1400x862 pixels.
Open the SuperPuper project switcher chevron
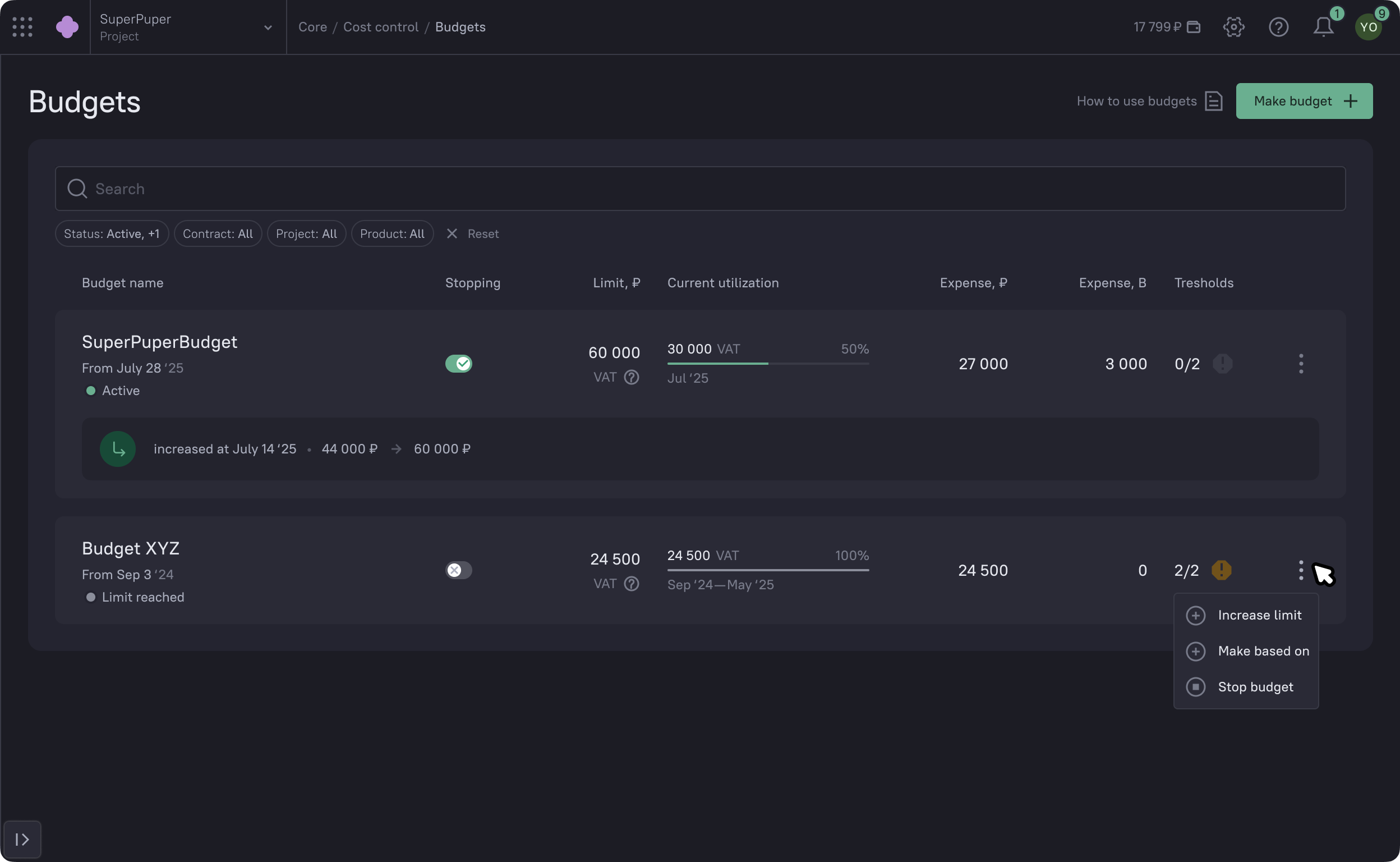[266, 27]
